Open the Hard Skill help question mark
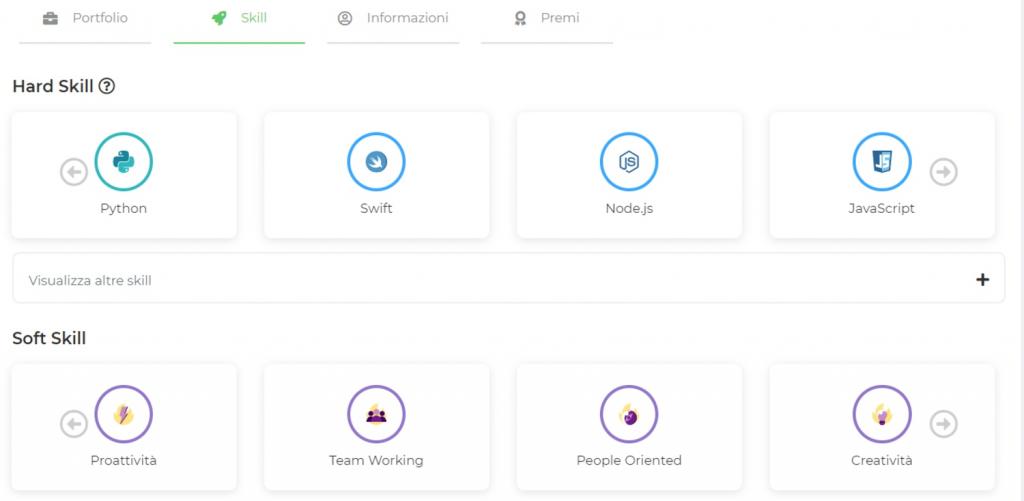Screen dimensions: 1024x501 click(x=106, y=86)
